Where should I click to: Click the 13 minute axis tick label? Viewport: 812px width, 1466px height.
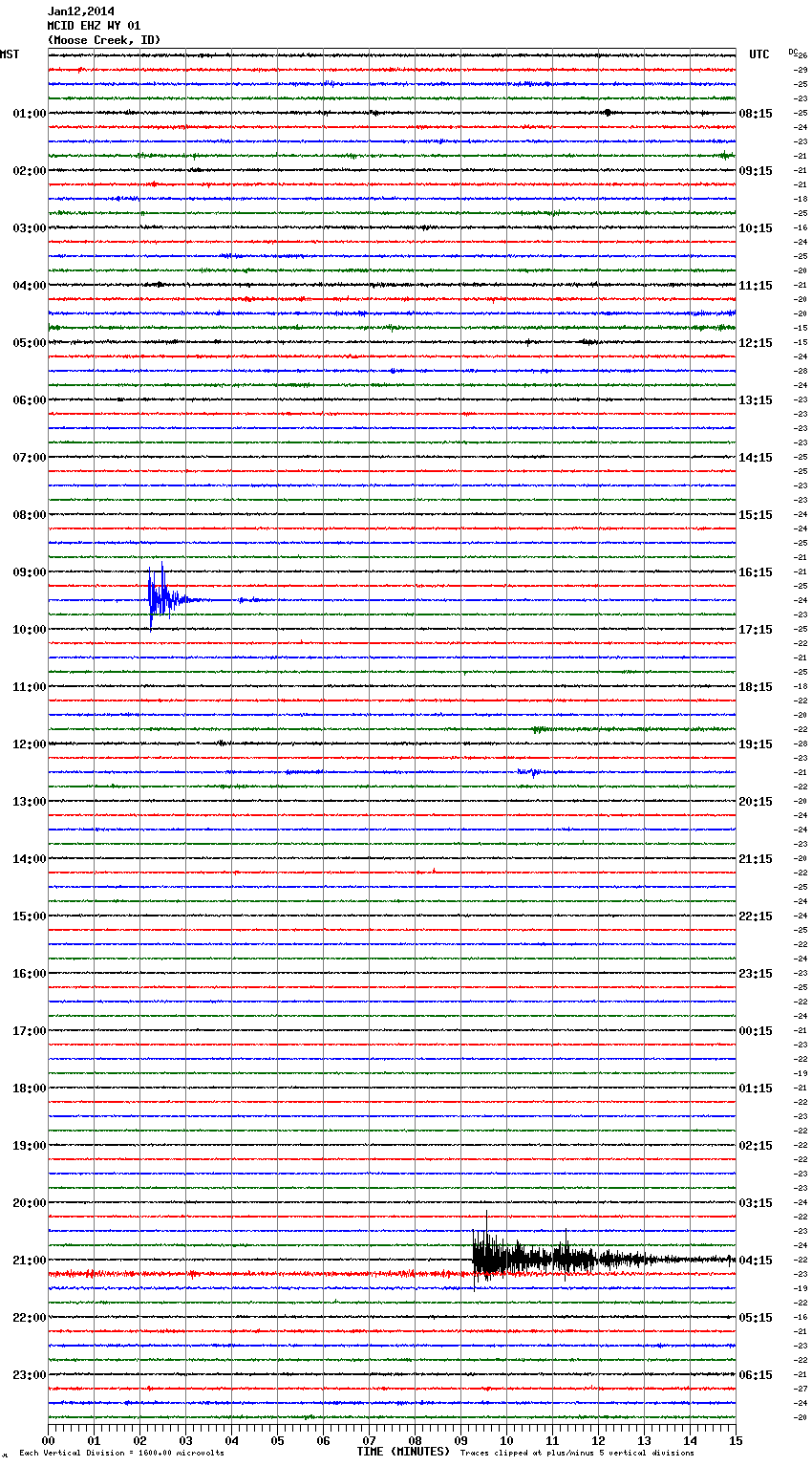644,1440
